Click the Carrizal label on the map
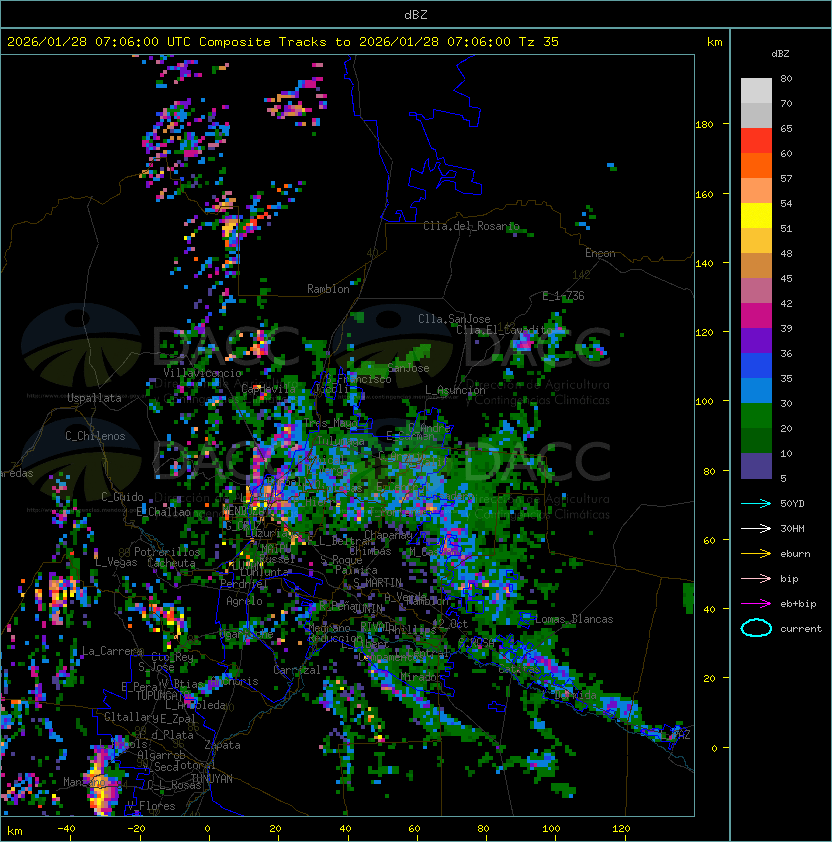The height and width of the screenshot is (842, 832). tap(297, 670)
